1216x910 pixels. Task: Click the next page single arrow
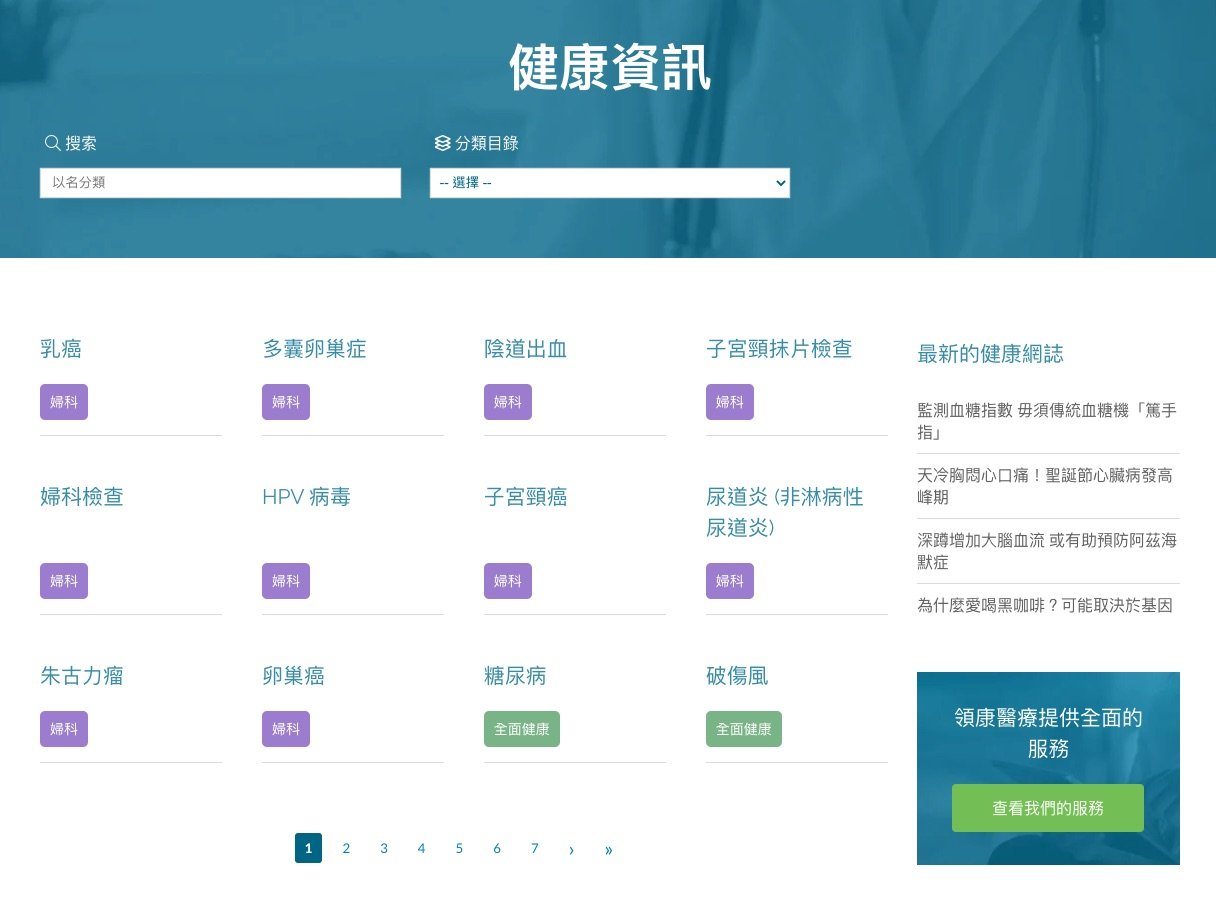tap(571, 849)
